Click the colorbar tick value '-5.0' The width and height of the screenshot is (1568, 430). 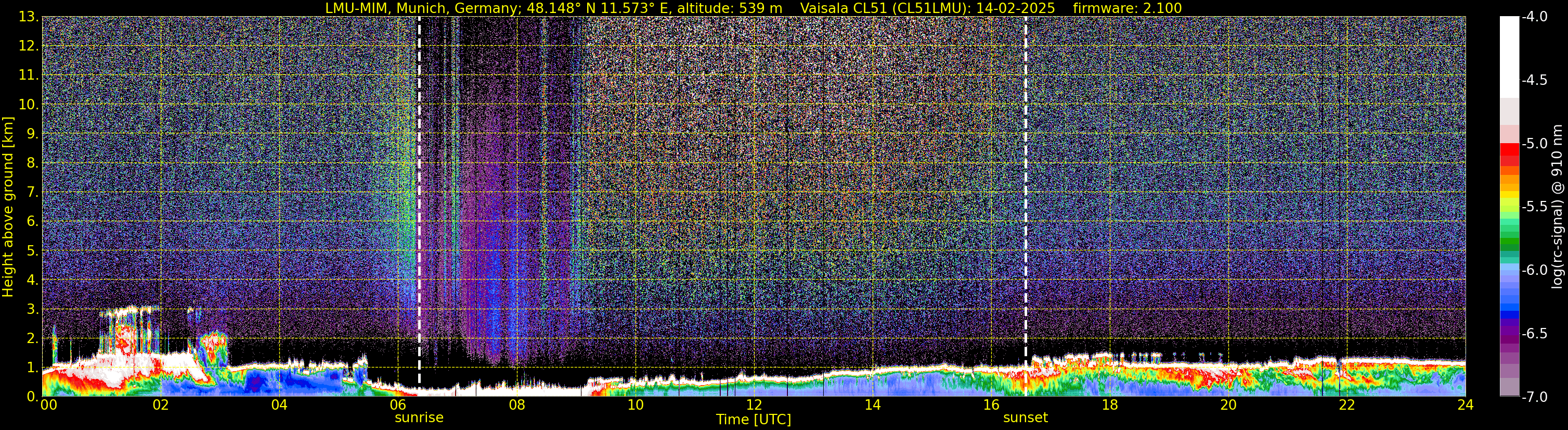point(1535,144)
